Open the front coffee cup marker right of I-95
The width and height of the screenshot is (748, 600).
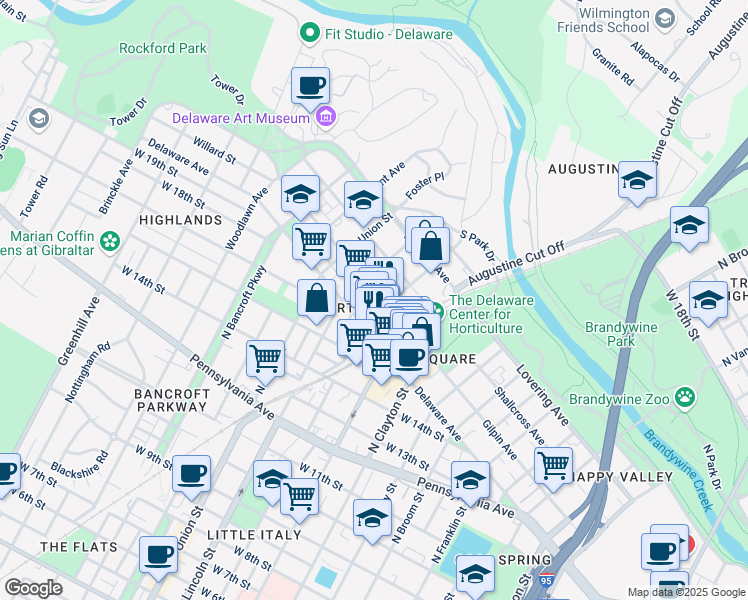pos(660,553)
